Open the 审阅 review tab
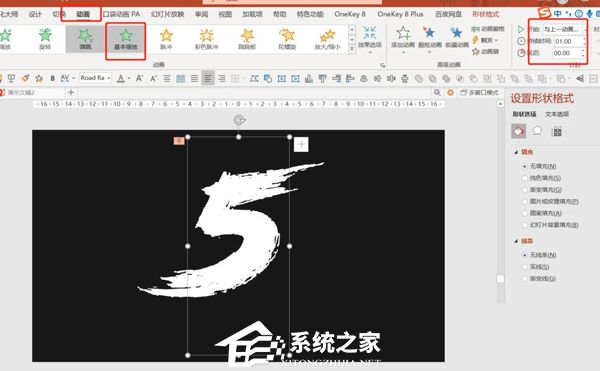 tap(201, 14)
